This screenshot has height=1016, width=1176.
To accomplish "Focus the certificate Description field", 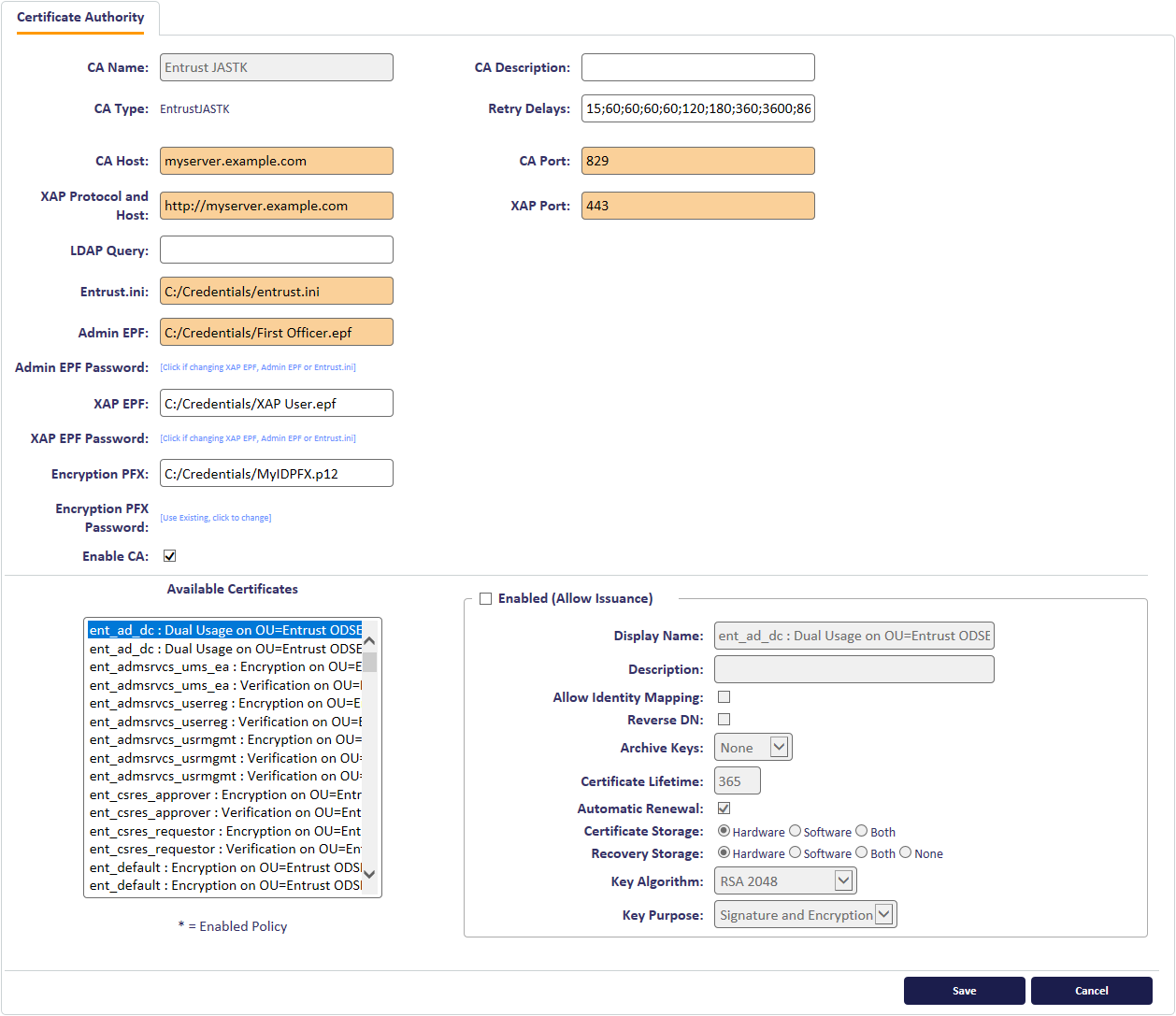I will 854,669.
